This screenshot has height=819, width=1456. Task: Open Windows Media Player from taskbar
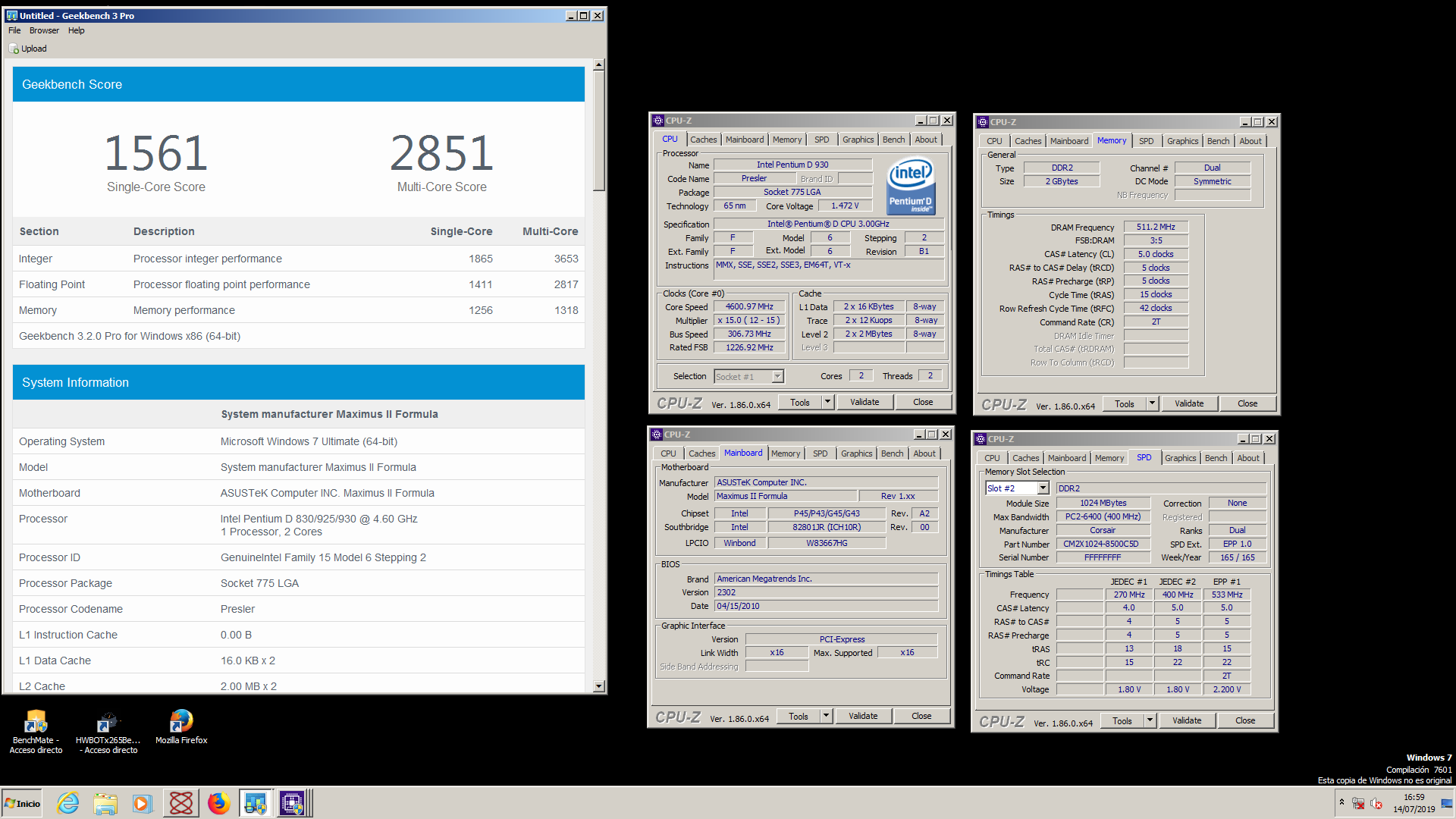tap(143, 803)
